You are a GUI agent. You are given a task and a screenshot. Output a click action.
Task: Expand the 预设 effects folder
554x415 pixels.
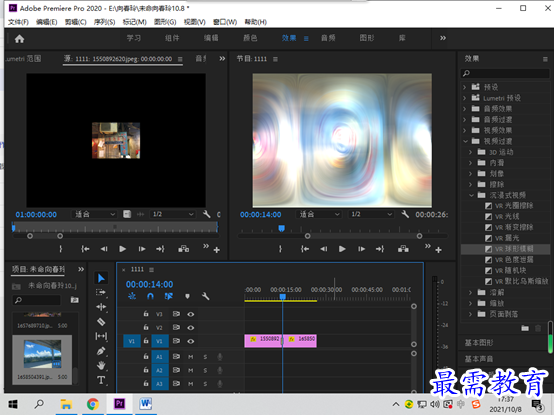[465, 87]
